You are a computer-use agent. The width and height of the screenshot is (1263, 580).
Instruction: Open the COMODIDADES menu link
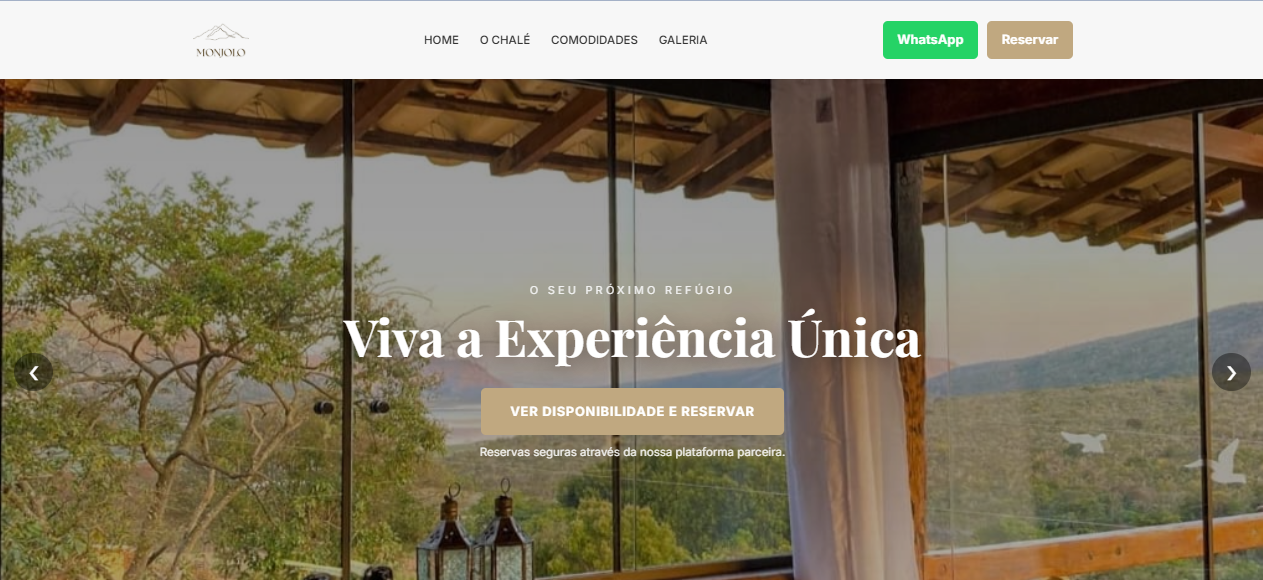point(594,40)
